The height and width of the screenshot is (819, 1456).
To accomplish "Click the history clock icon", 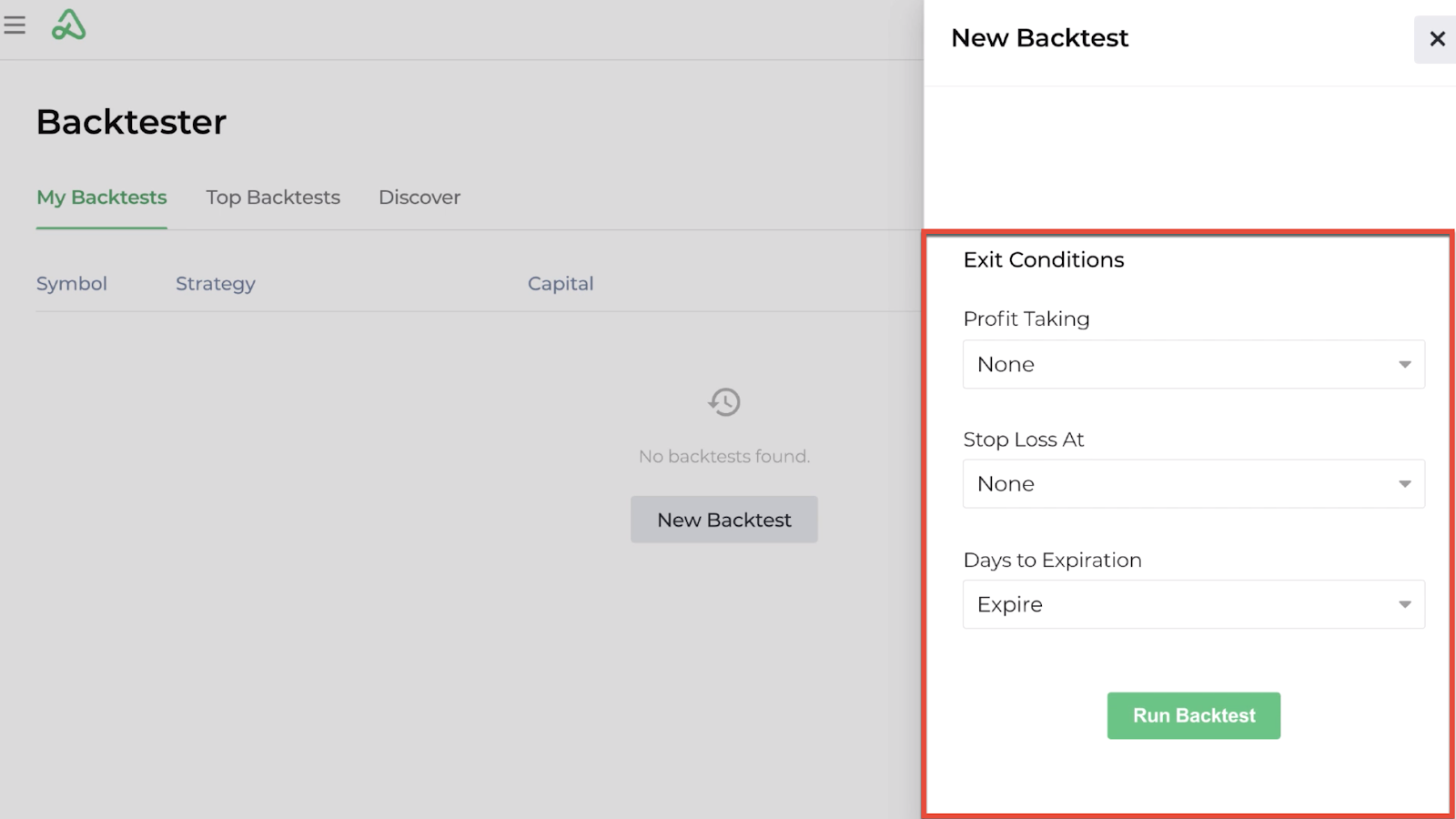I will coord(724,401).
